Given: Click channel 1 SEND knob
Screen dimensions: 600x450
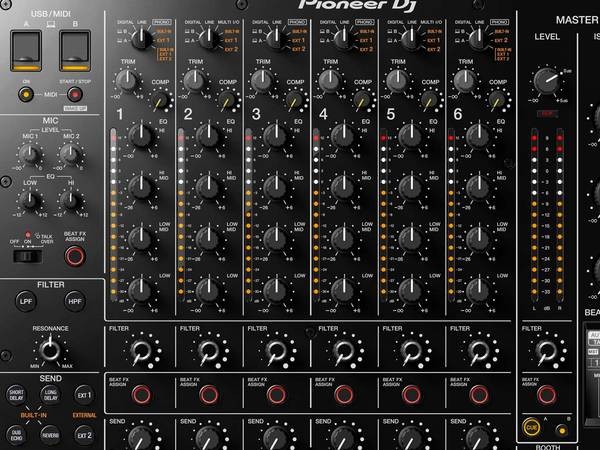Looking at the screenshot, I should point(141,438).
